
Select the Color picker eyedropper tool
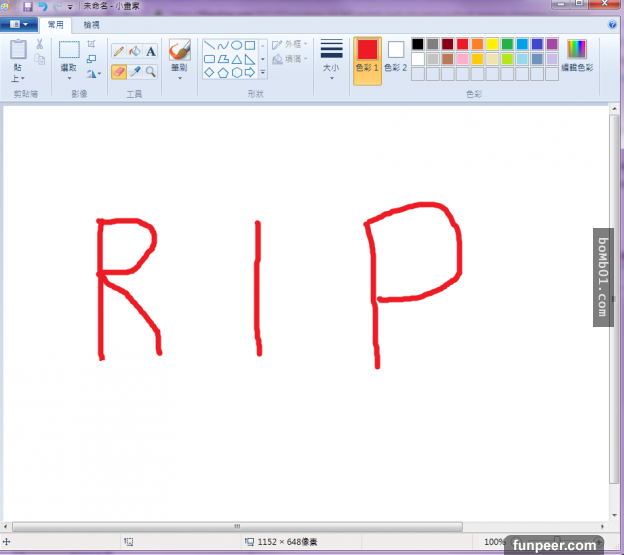[x=134, y=72]
